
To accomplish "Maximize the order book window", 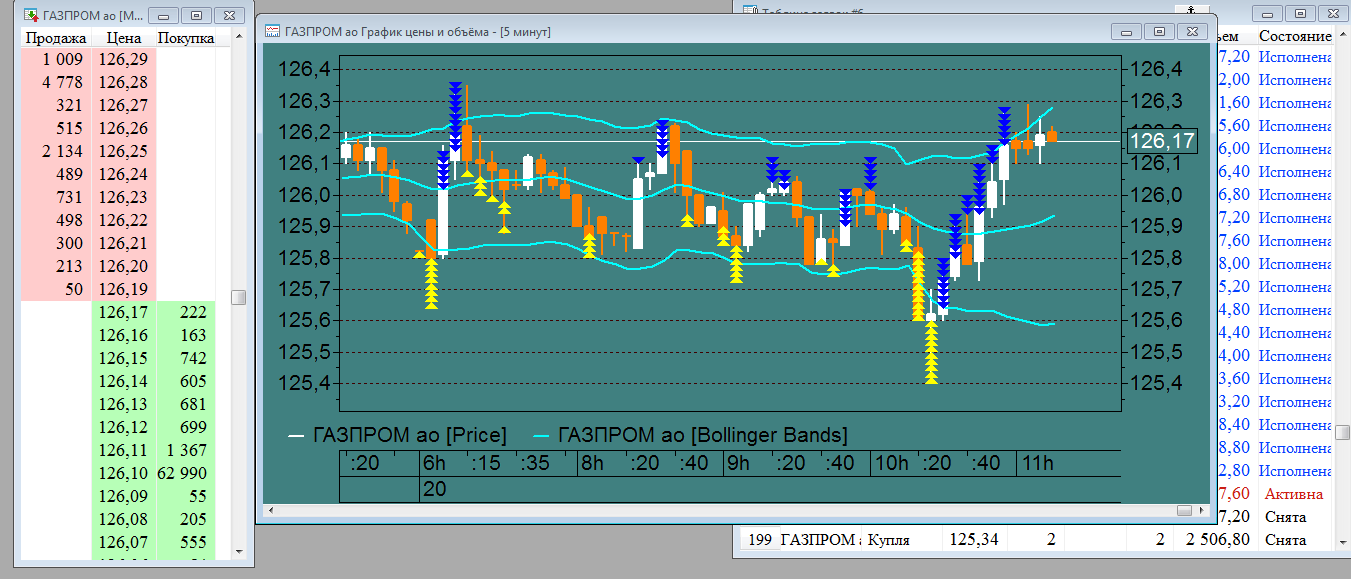I will pyautogui.click(x=197, y=16).
